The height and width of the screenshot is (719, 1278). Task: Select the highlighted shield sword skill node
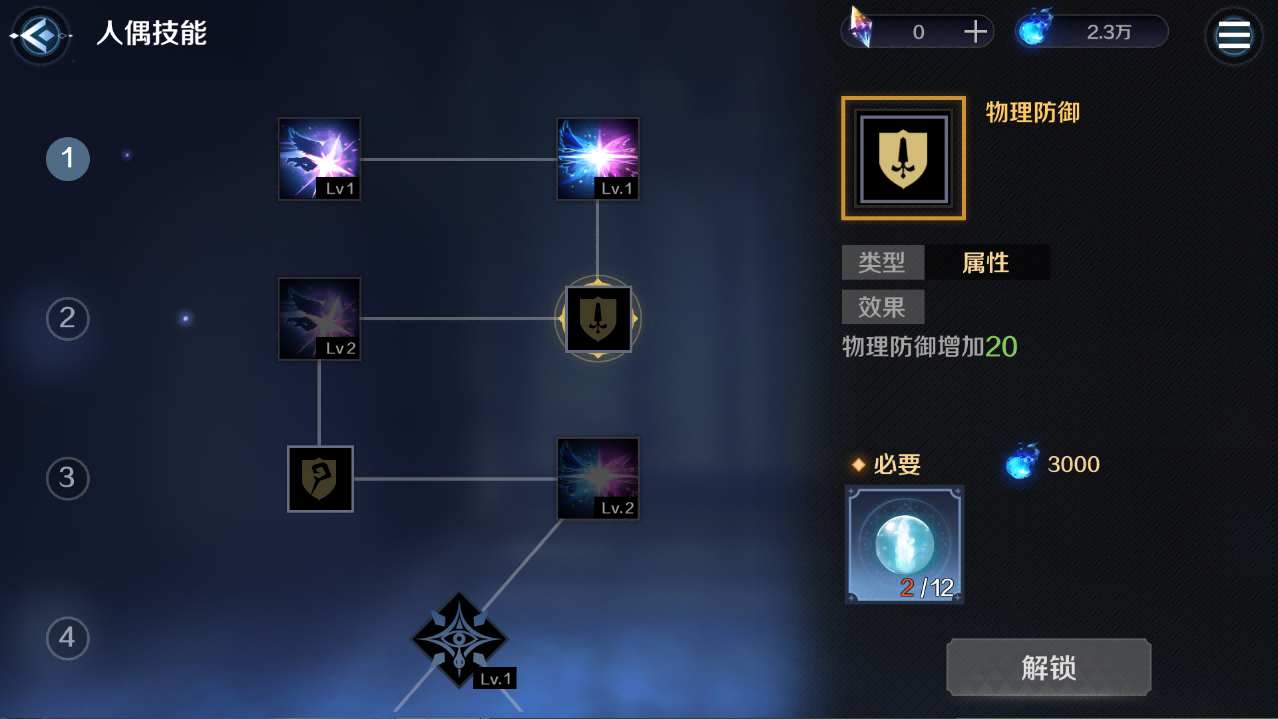[x=598, y=319]
